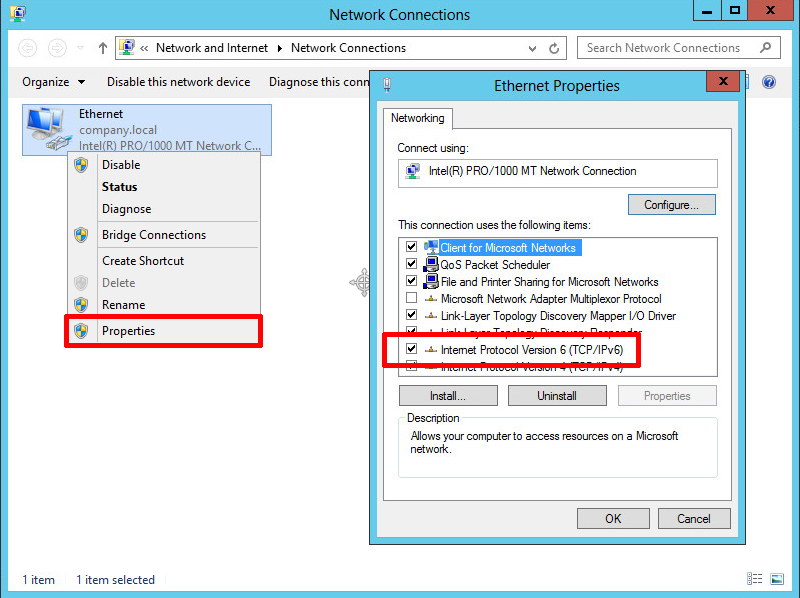Confirm the dialog with OK
800x598 pixels.
(x=613, y=518)
